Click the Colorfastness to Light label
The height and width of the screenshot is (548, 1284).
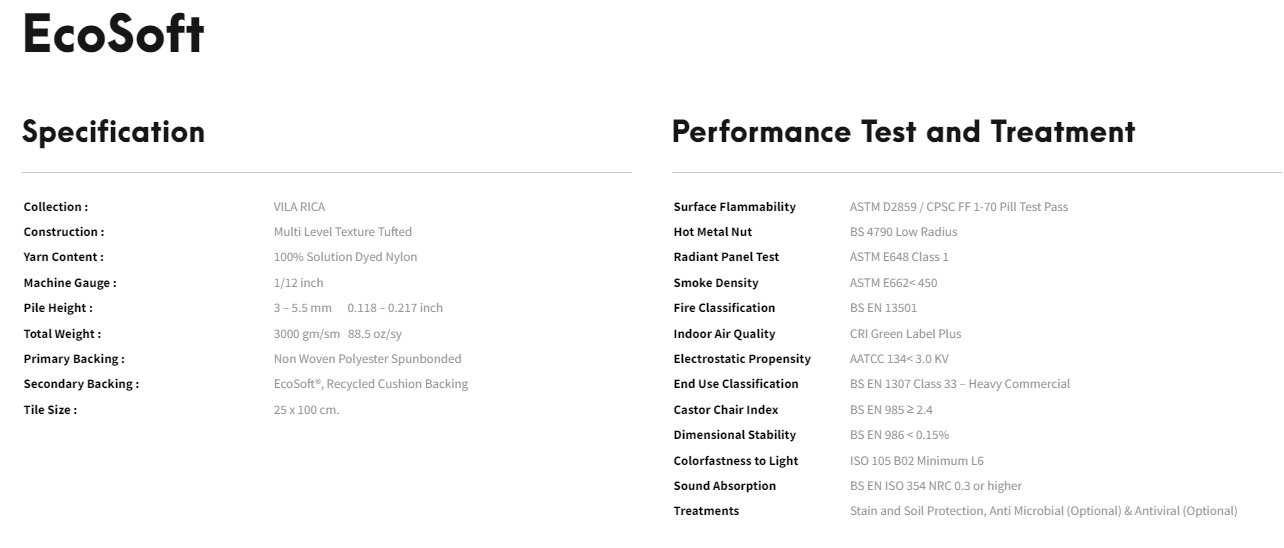(x=735, y=461)
